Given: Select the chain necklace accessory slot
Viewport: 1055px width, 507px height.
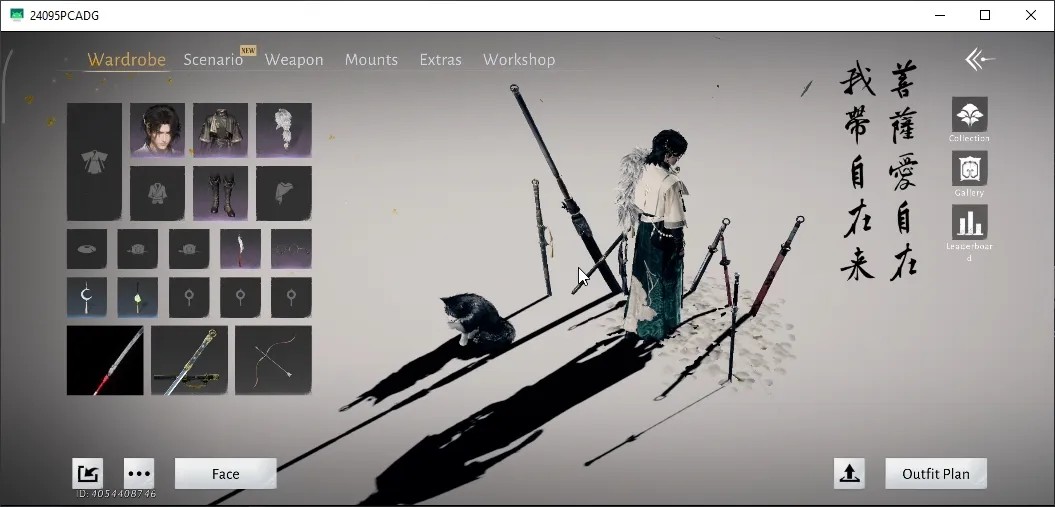Looking at the screenshot, I should pos(291,249).
